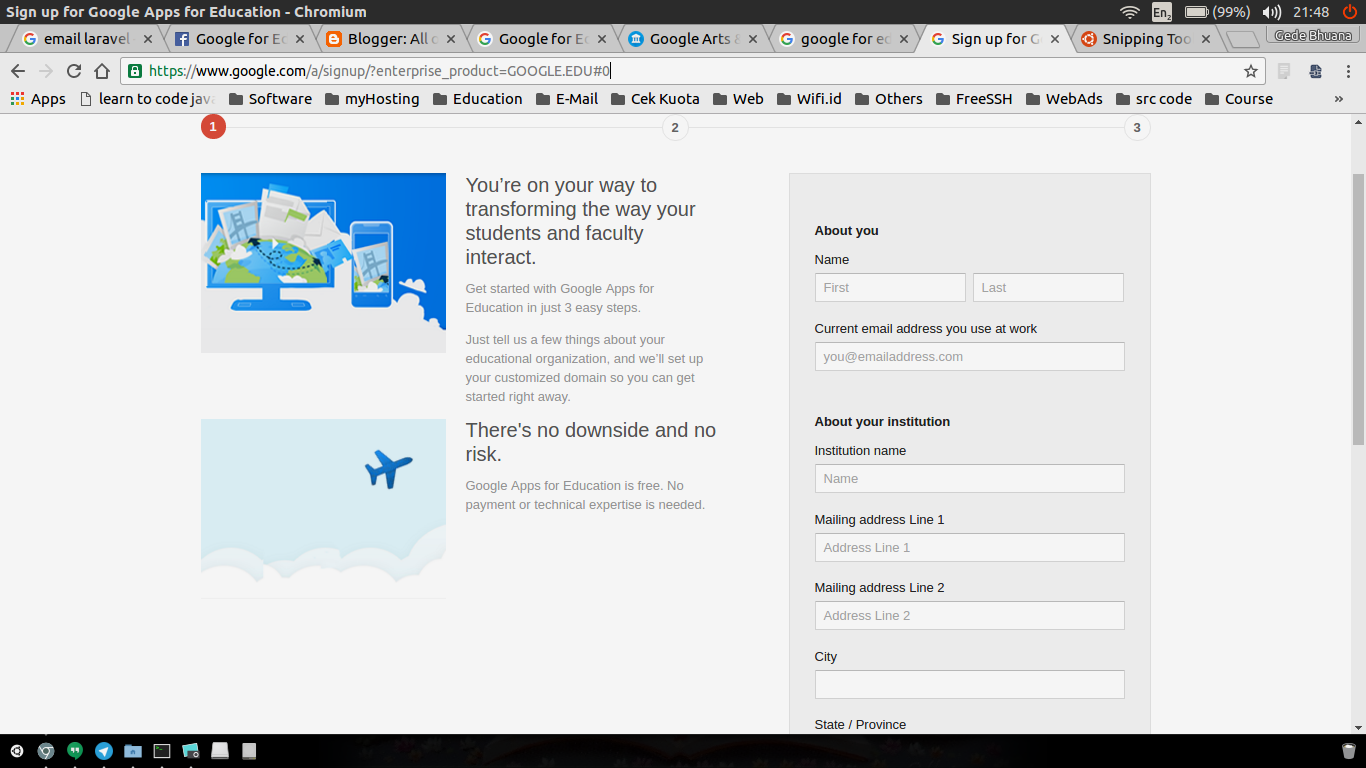Open the Software bookmarks folder
This screenshot has width=1366, height=768.
coord(270,99)
